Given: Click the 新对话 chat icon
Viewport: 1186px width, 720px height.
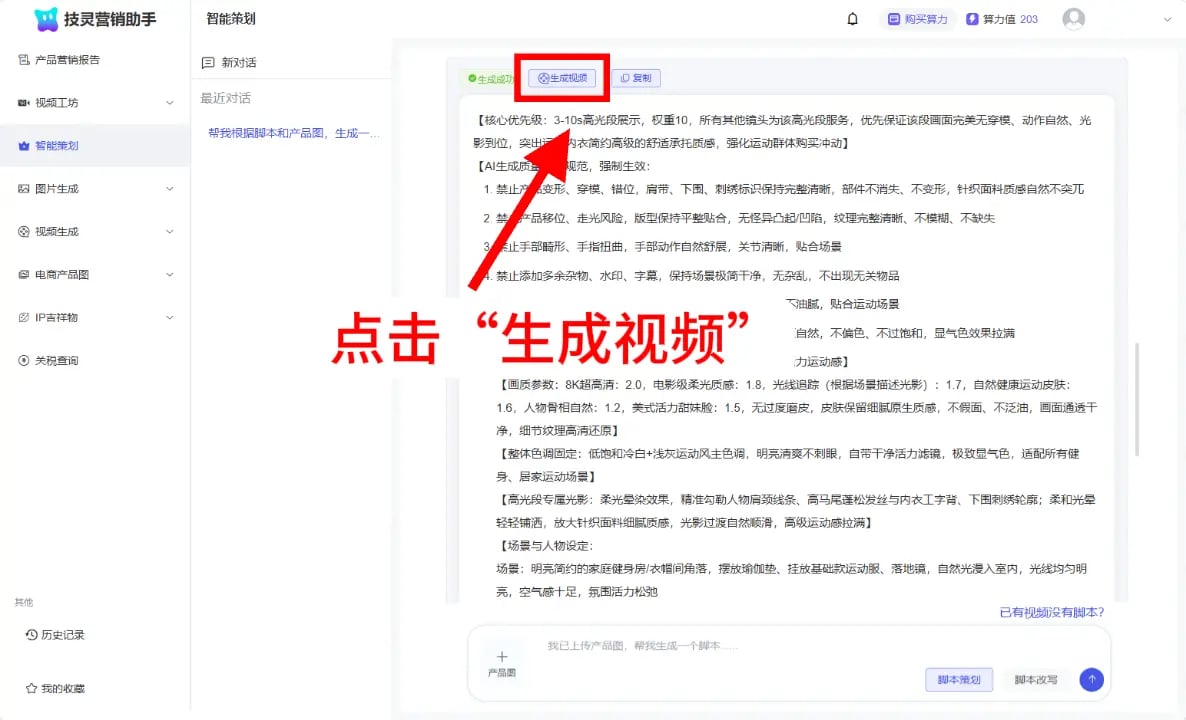Looking at the screenshot, I should (208, 63).
